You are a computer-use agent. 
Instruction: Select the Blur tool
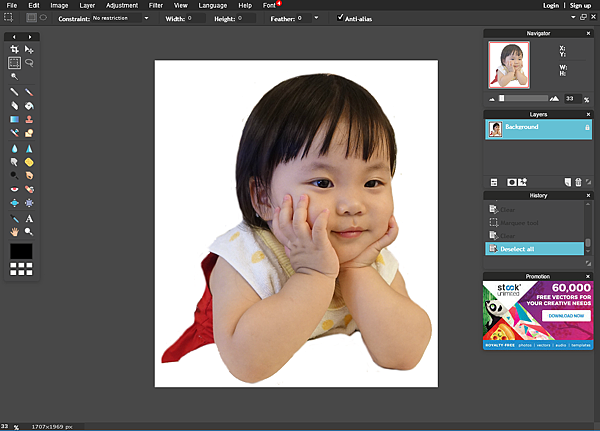(x=14, y=149)
